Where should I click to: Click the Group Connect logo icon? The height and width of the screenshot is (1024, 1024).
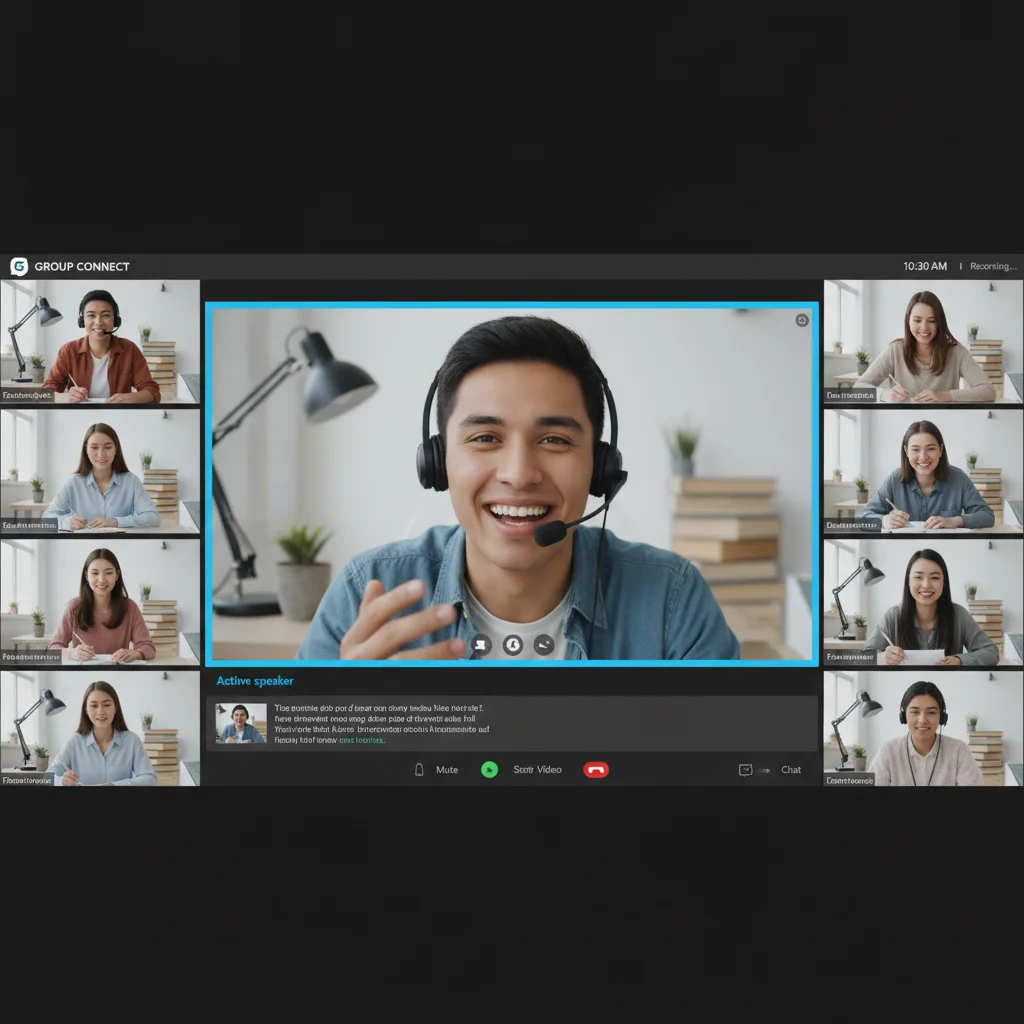tap(19, 266)
